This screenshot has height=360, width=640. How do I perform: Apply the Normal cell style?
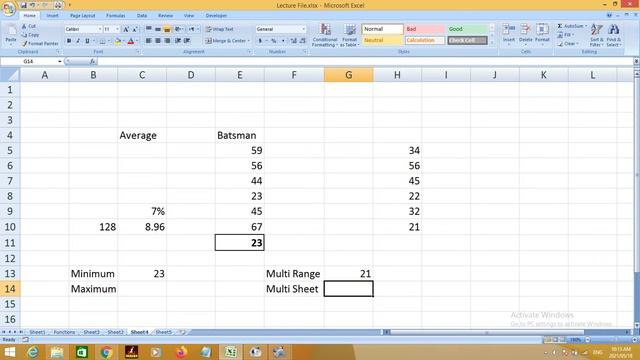[382, 29]
